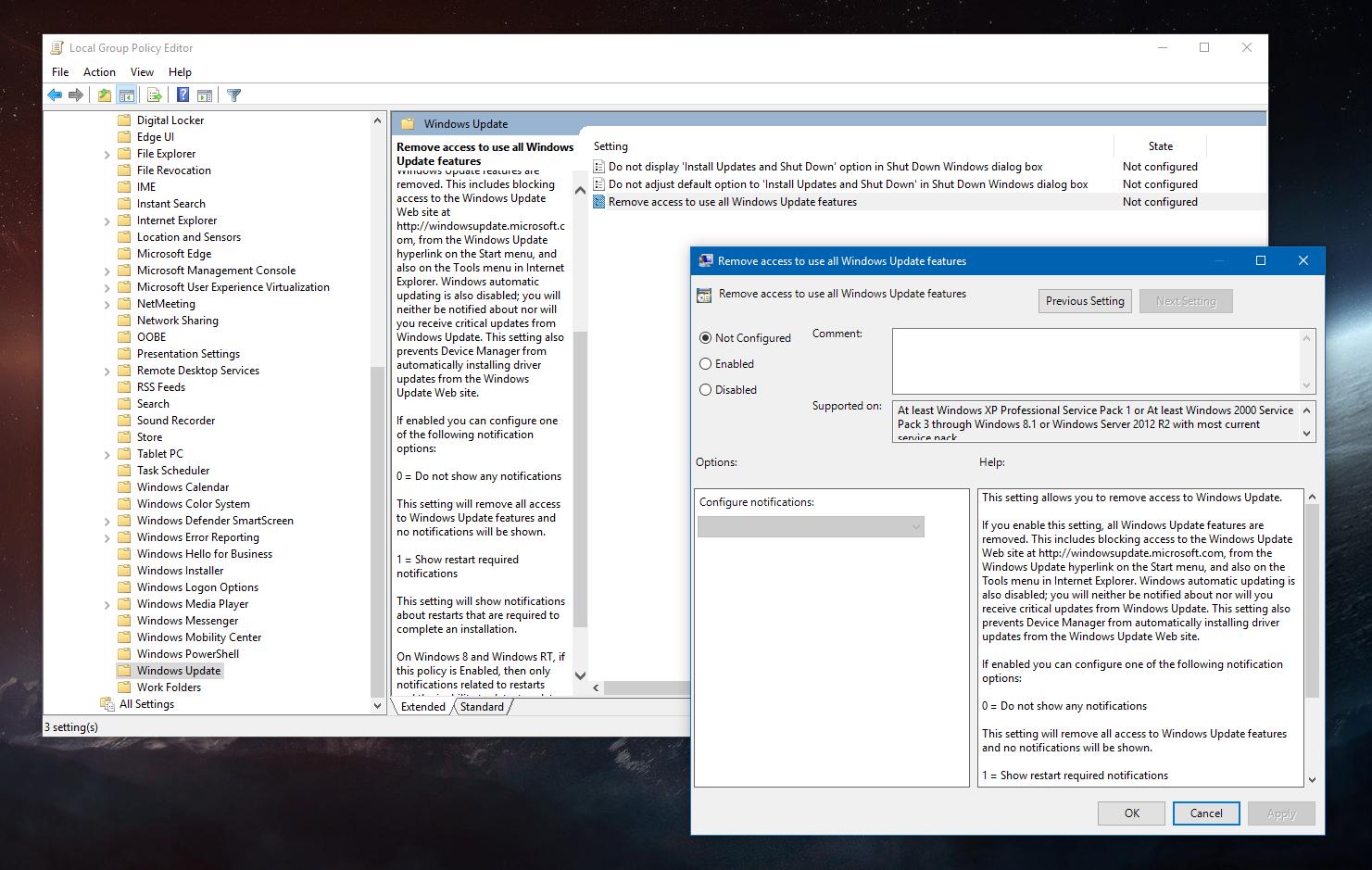The width and height of the screenshot is (1372, 870).
Task: Switch to the Standard tab
Action: [x=482, y=706]
